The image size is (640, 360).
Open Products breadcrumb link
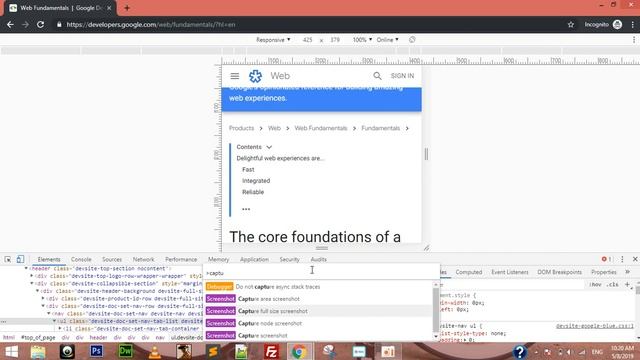pos(241,128)
